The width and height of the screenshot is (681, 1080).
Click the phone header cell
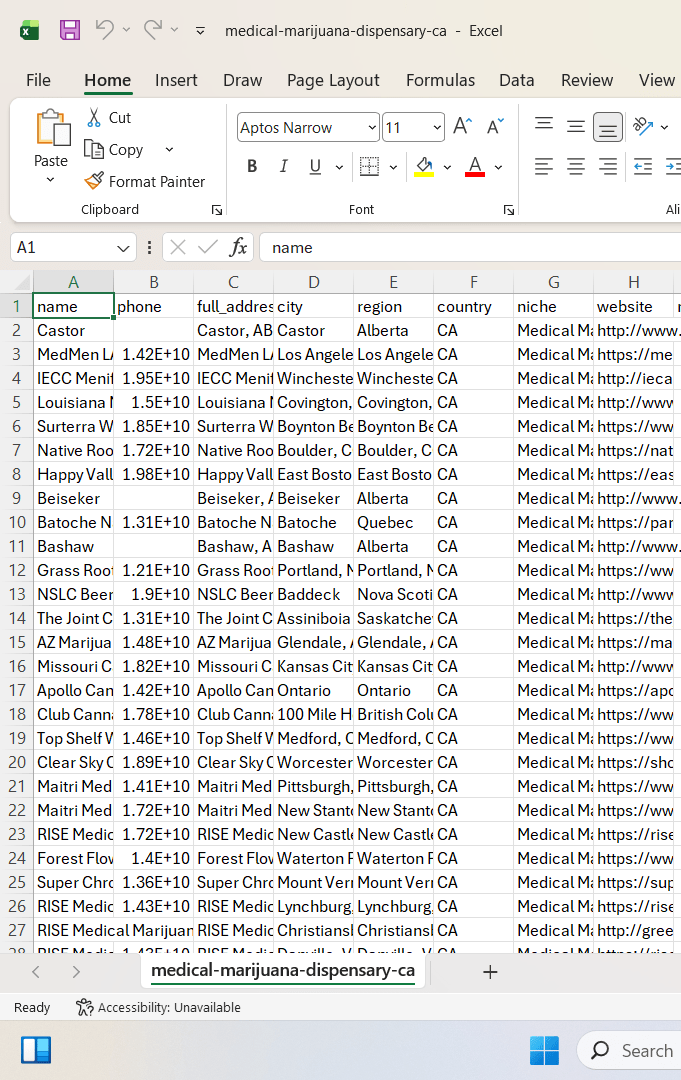pos(154,307)
